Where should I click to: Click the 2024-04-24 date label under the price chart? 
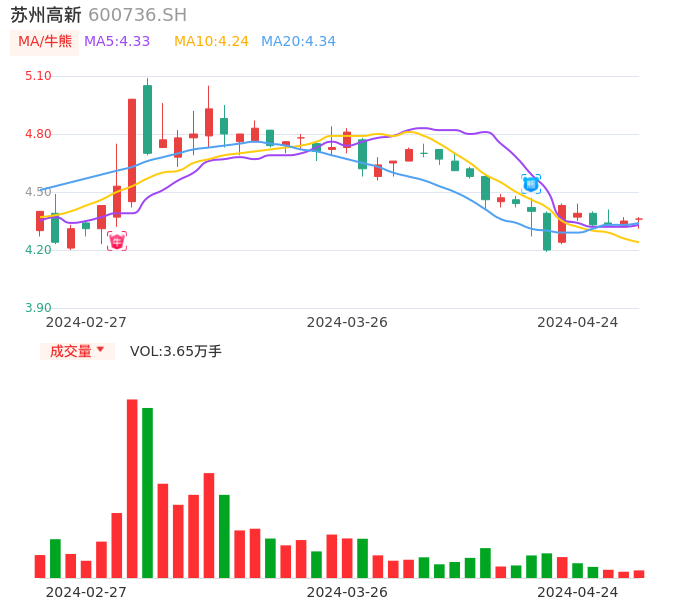(577, 322)
